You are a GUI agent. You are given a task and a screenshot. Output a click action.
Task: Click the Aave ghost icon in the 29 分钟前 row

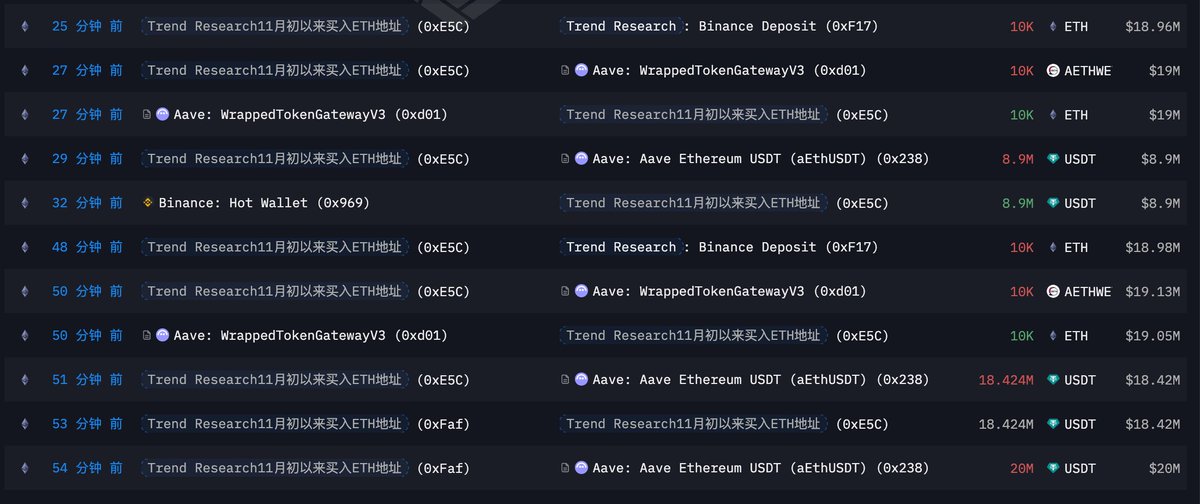pyautogui.click(x=581, y=159)
